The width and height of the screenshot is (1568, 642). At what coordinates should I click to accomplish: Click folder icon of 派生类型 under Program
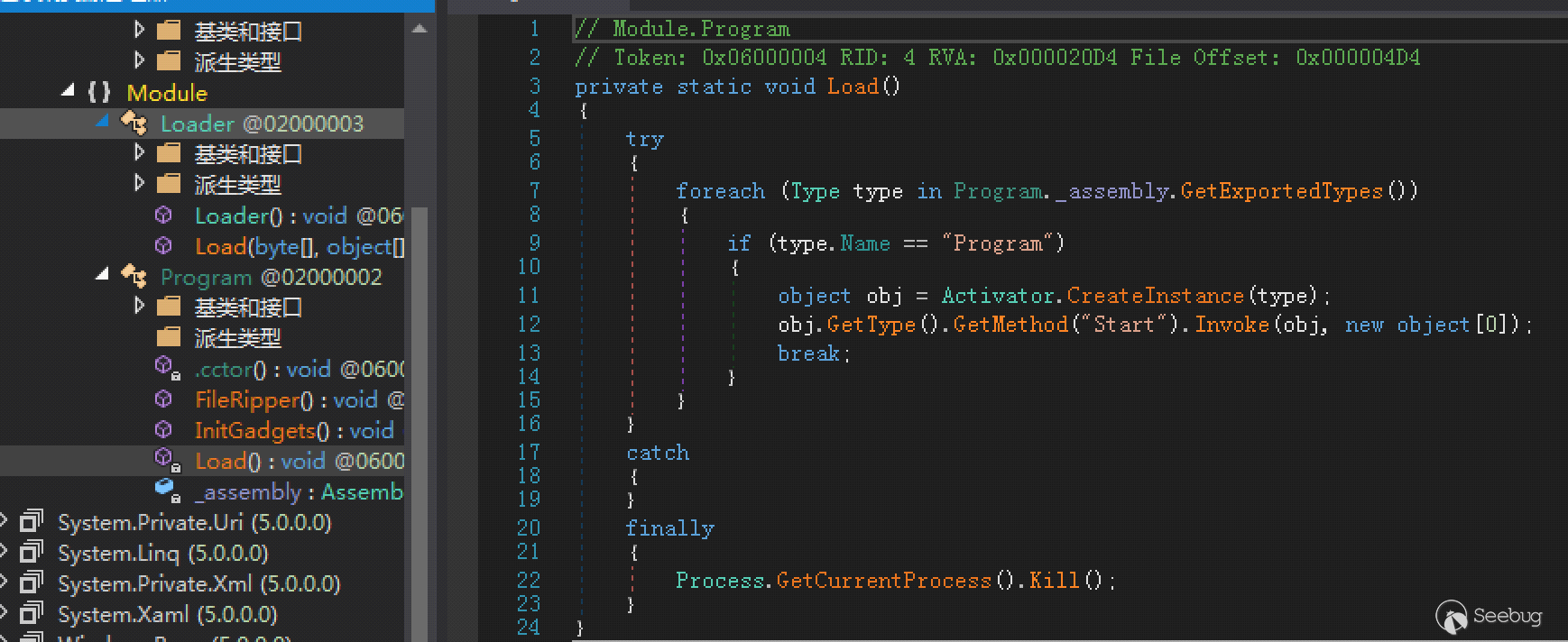(169, 338)
